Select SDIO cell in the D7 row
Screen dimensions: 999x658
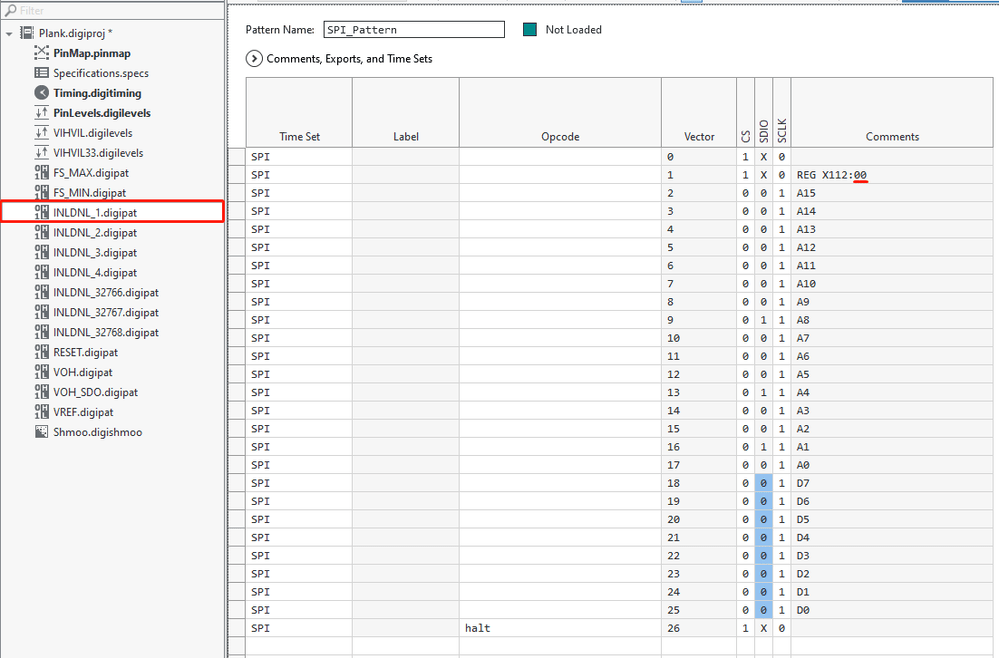pos(763,483)
